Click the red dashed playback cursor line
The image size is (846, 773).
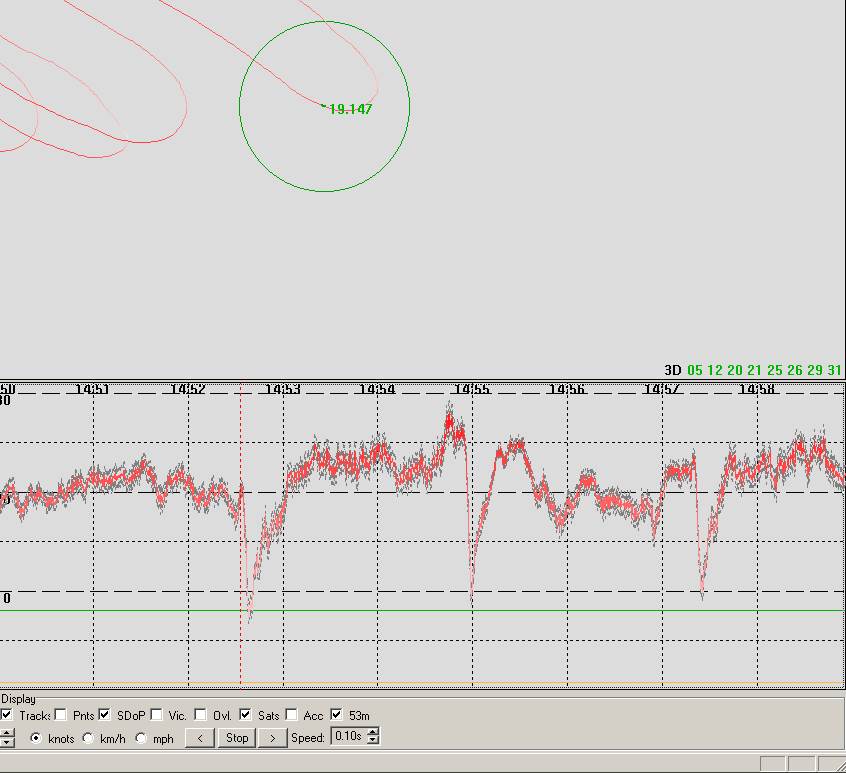pos(241,500)
